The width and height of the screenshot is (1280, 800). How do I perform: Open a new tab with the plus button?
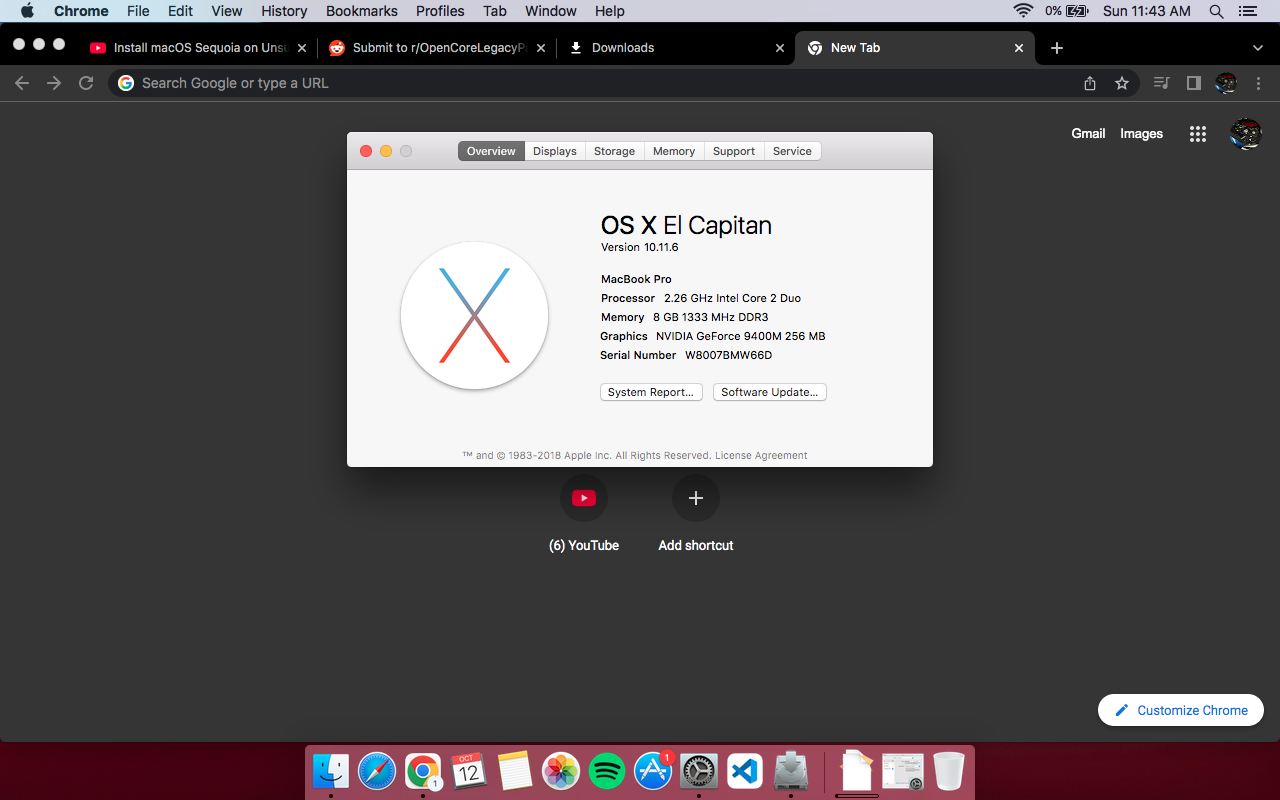pyautogui.click(x=1057, y=47)
